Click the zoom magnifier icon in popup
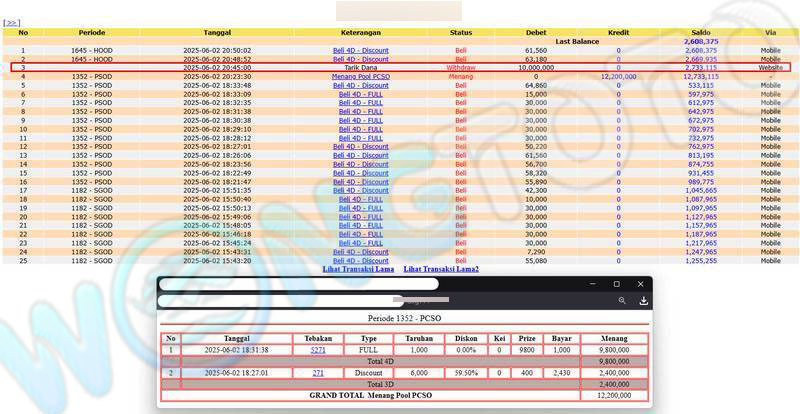This screenshot has height=414, width=800. pyautogui.click(x=622, y=300)
